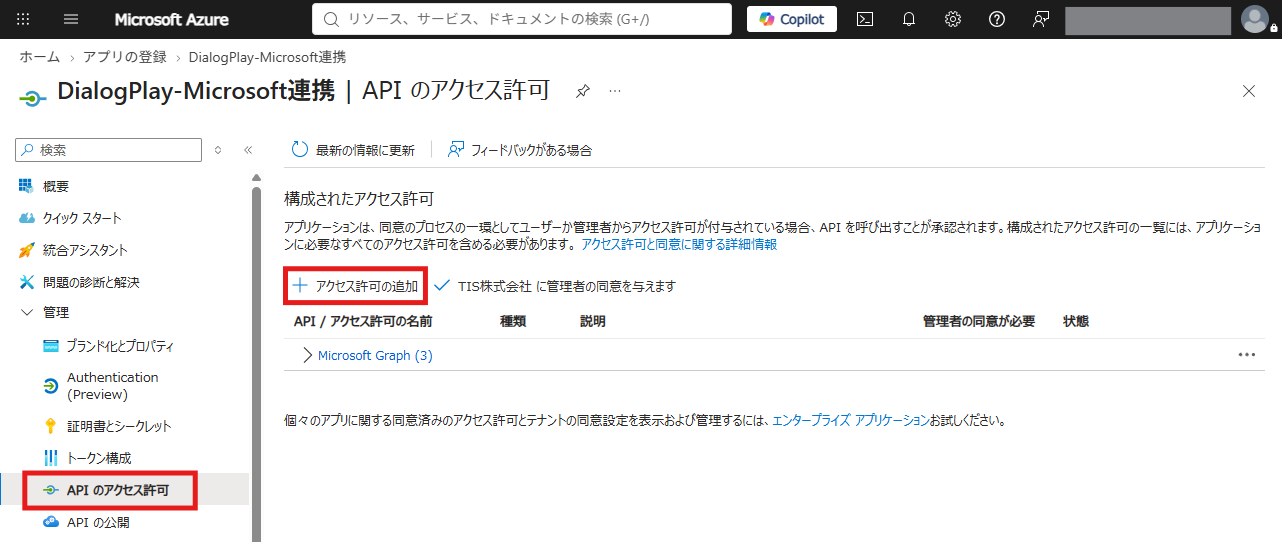Click the API / アクセス許可の名前 column header
This screenshot has width=1282, height=542.
click(x=363, y=322)
